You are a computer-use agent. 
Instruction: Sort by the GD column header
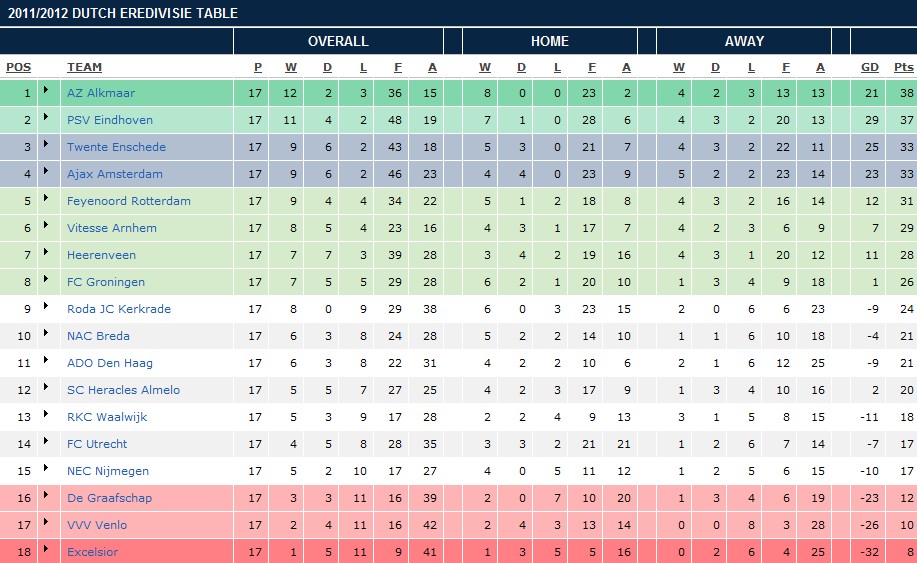(x=870, y=67)
